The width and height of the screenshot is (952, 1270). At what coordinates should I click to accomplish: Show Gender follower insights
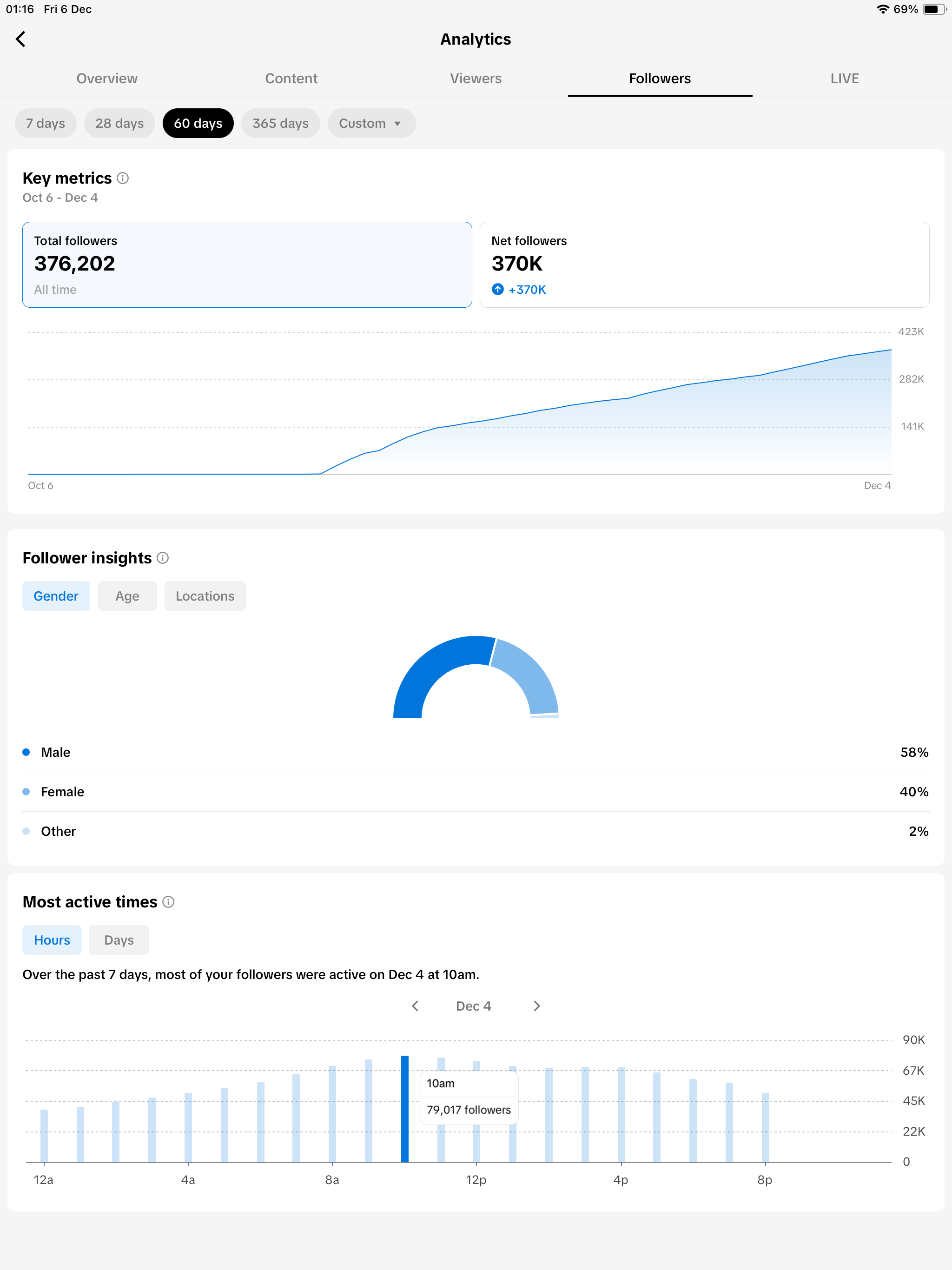click(56, 596)
